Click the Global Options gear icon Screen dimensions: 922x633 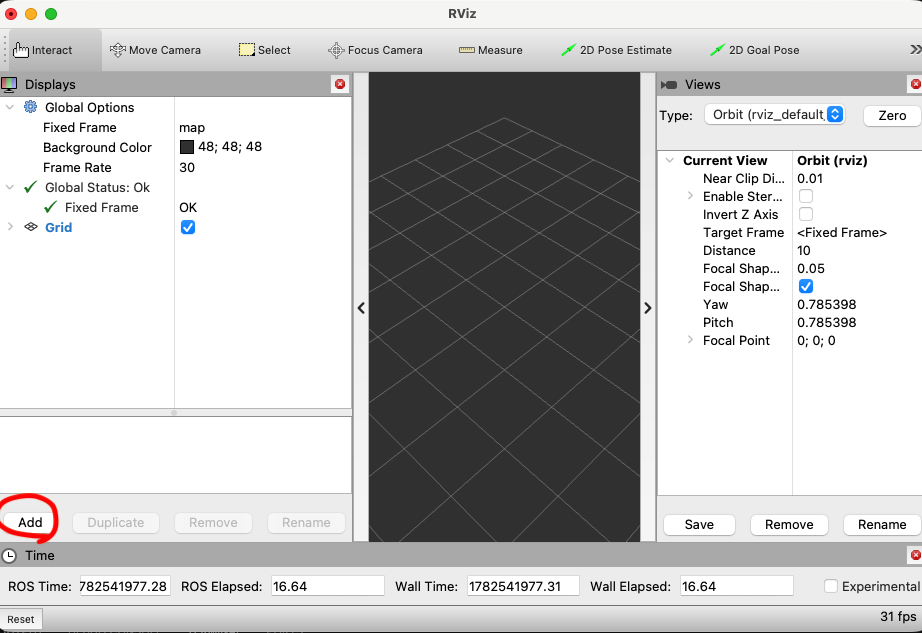click(30, 107)
